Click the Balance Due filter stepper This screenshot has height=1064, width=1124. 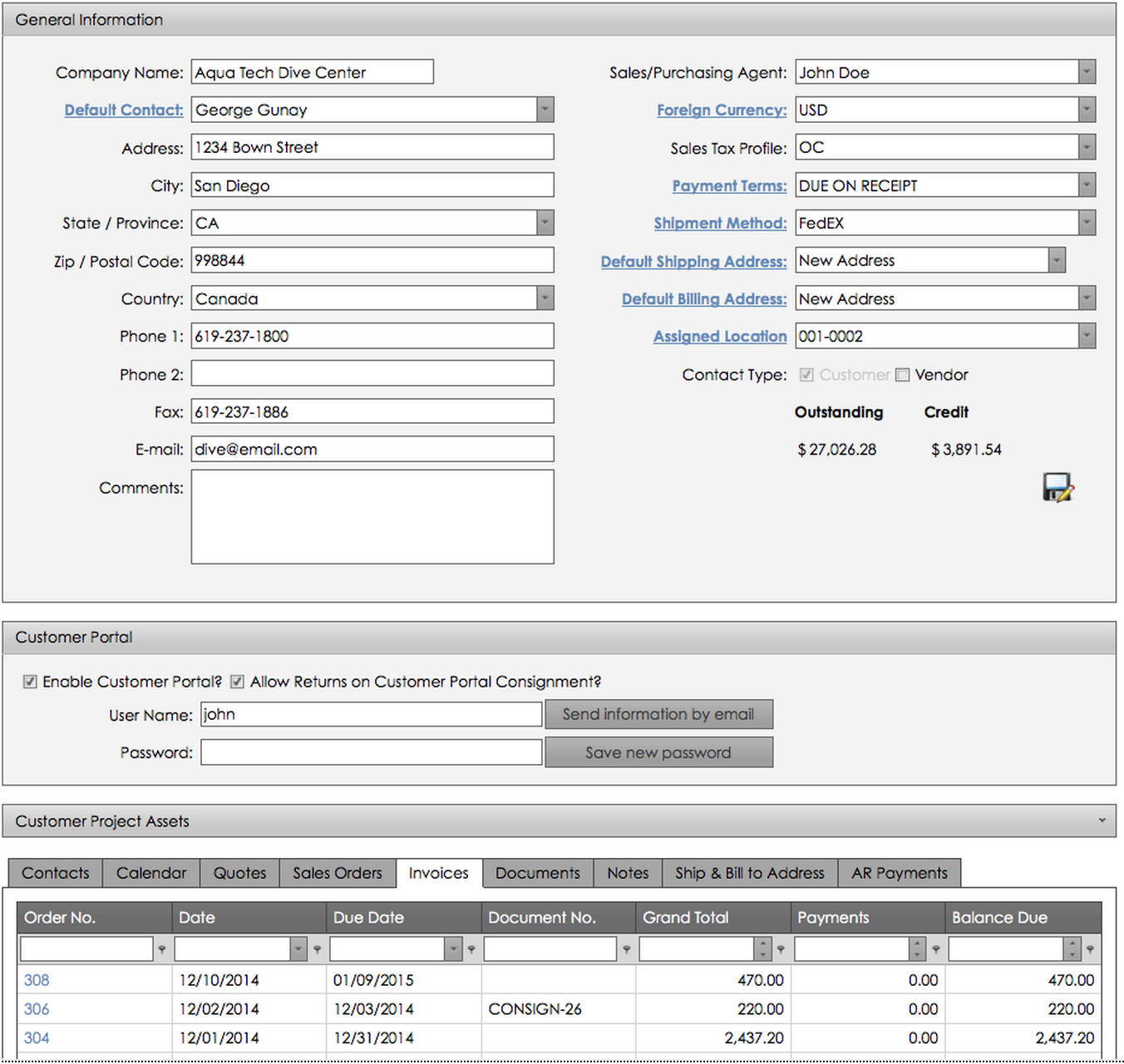pyautogui.click(x=1072, y=948)
